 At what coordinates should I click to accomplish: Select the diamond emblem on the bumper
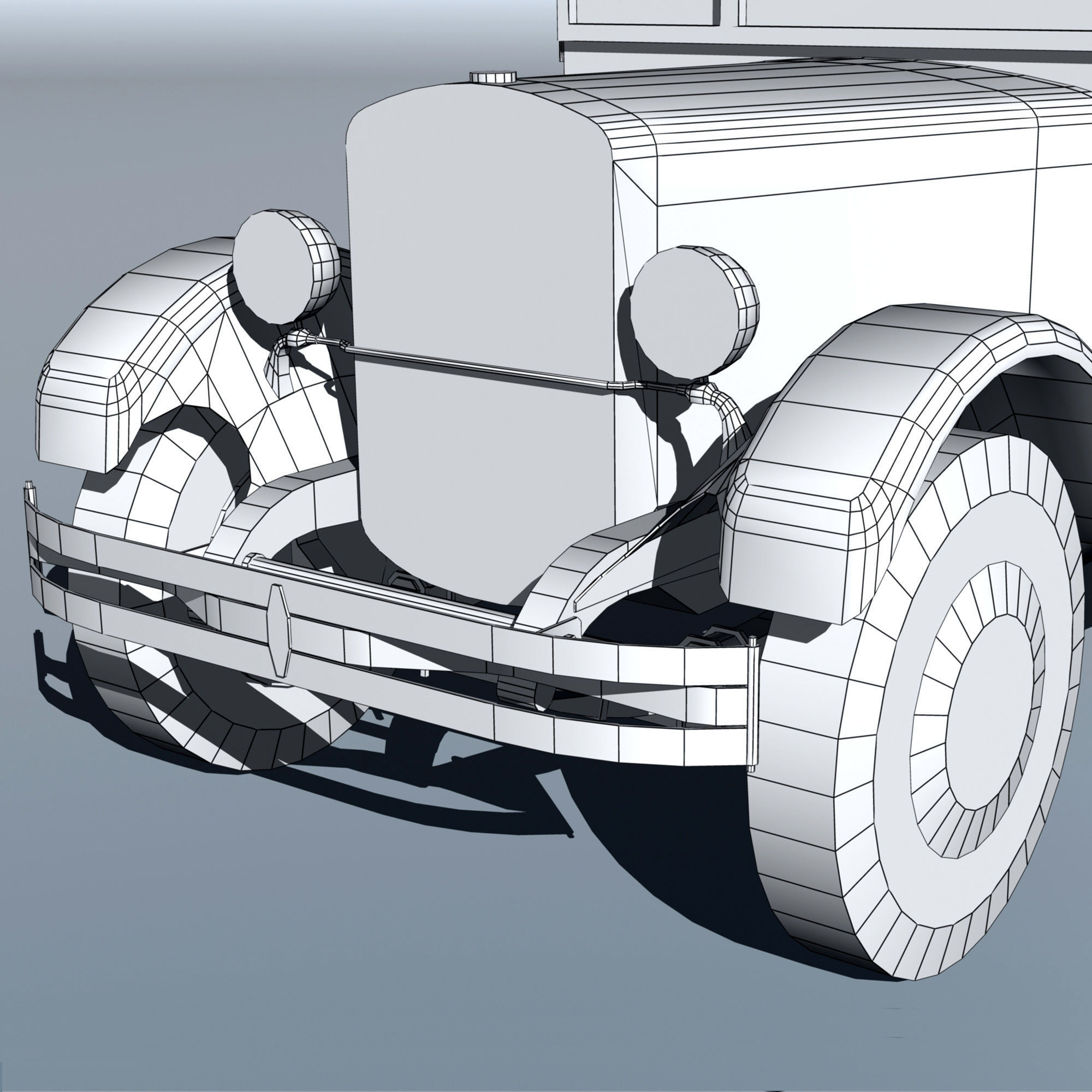(x=280, y=630)
